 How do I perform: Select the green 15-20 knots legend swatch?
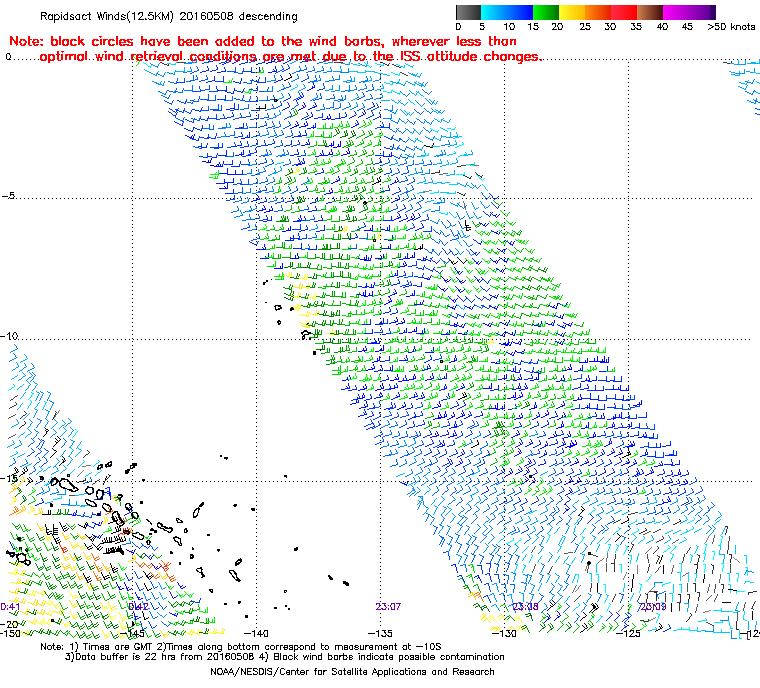tap(546, 13)
